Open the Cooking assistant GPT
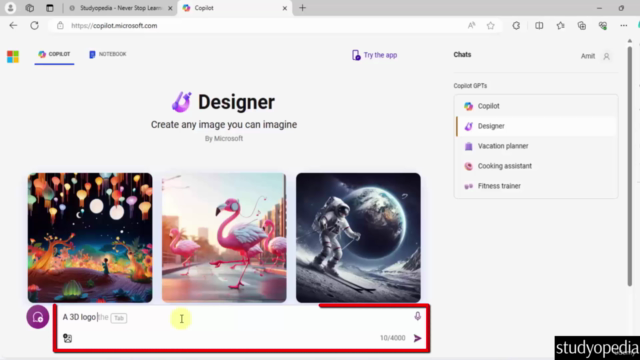This screenshot has width=640, height=360. (x=536, y=166)
